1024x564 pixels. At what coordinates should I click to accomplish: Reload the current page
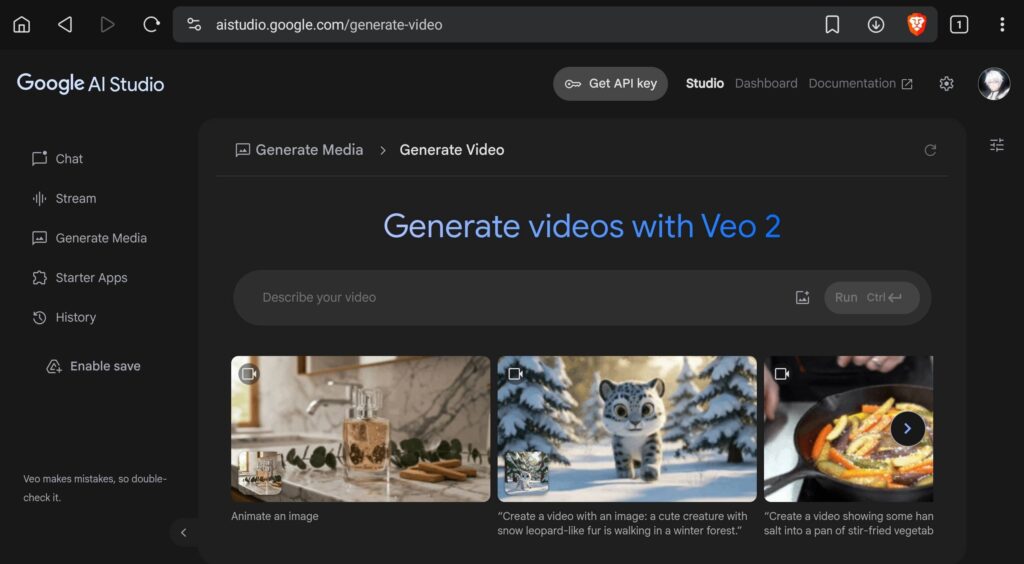(x=151, y=25)
